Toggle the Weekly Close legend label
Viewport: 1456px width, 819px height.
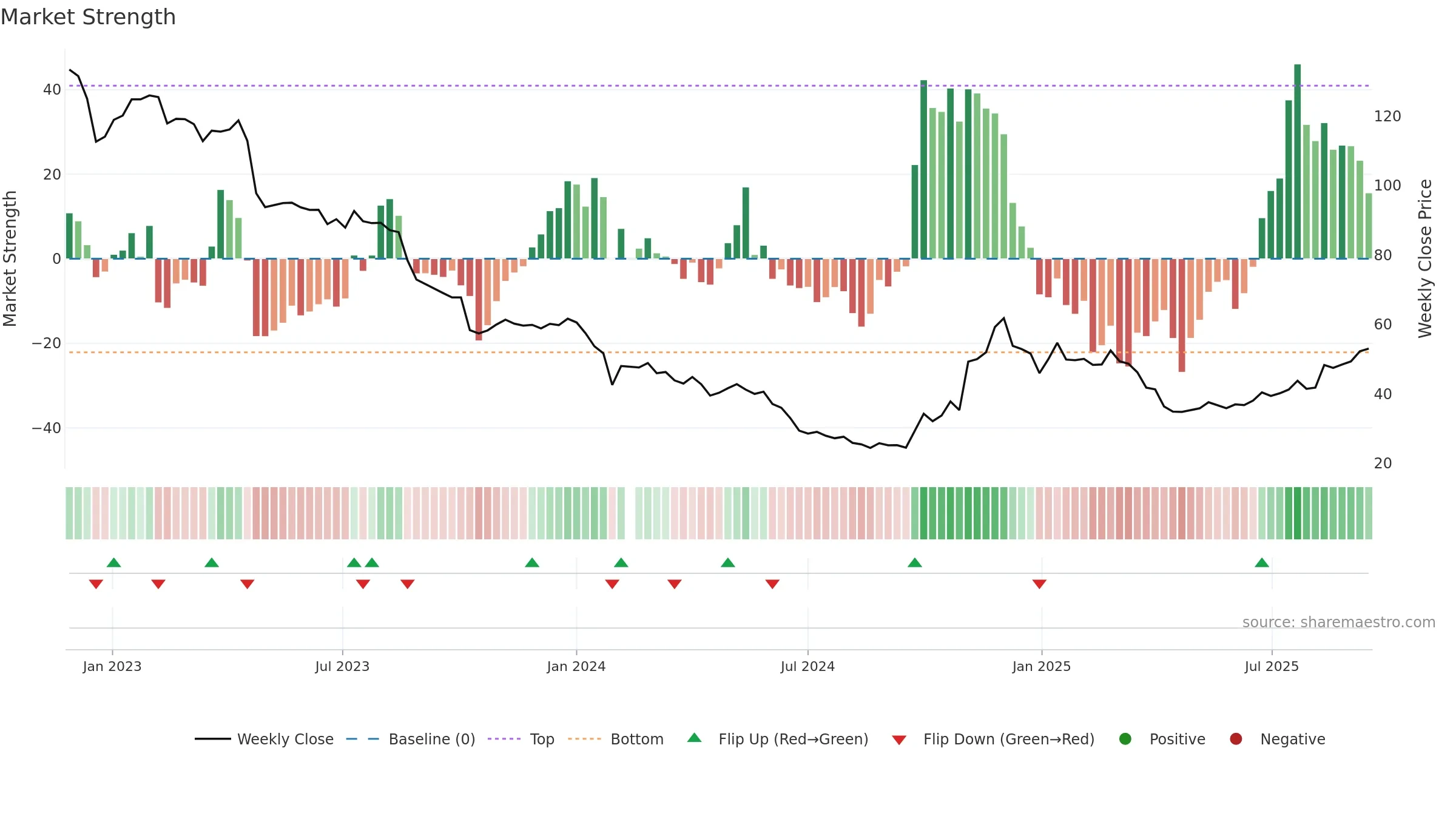click(x=285, y=739)
